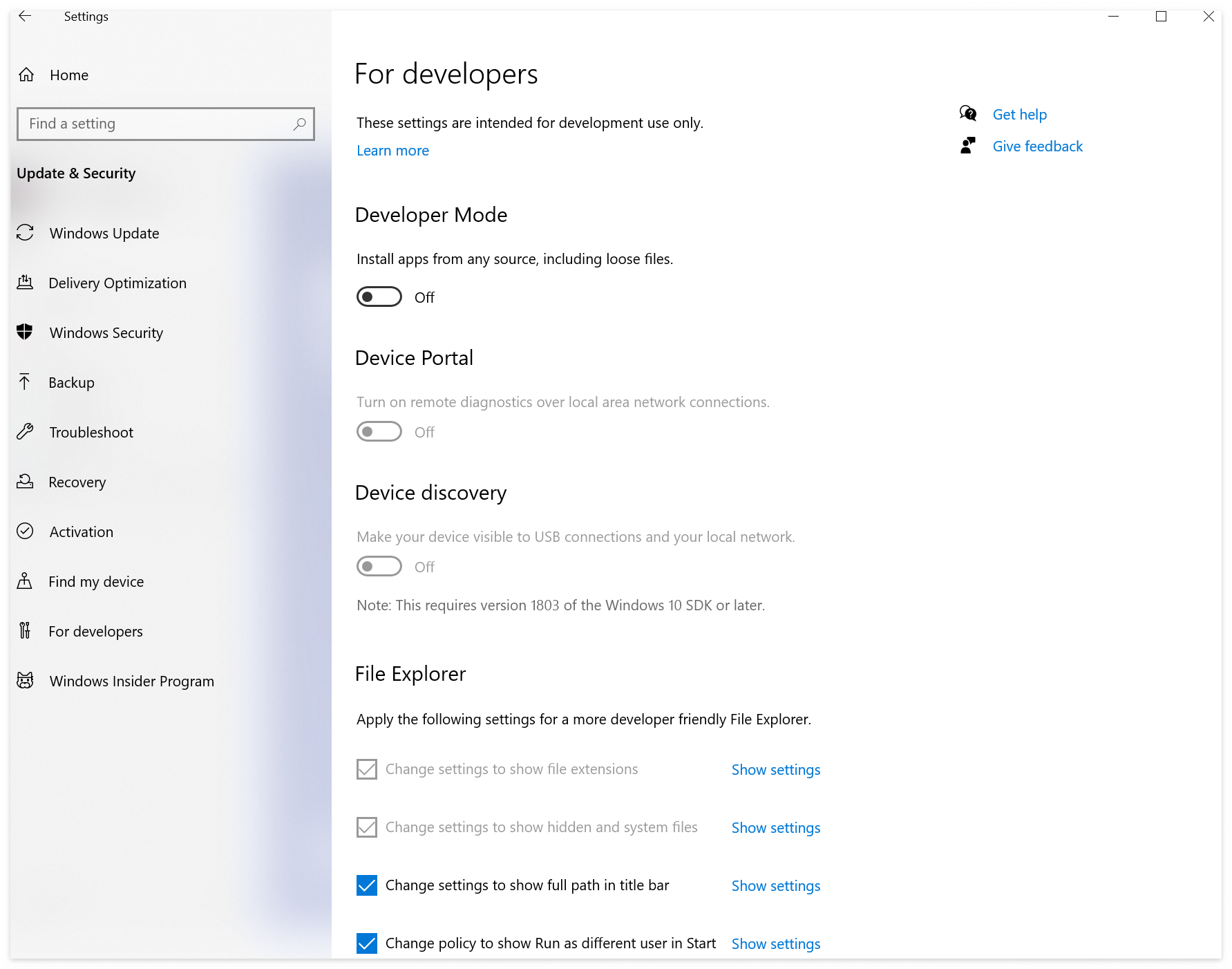Check show hidden and system files checkbox

367,827
